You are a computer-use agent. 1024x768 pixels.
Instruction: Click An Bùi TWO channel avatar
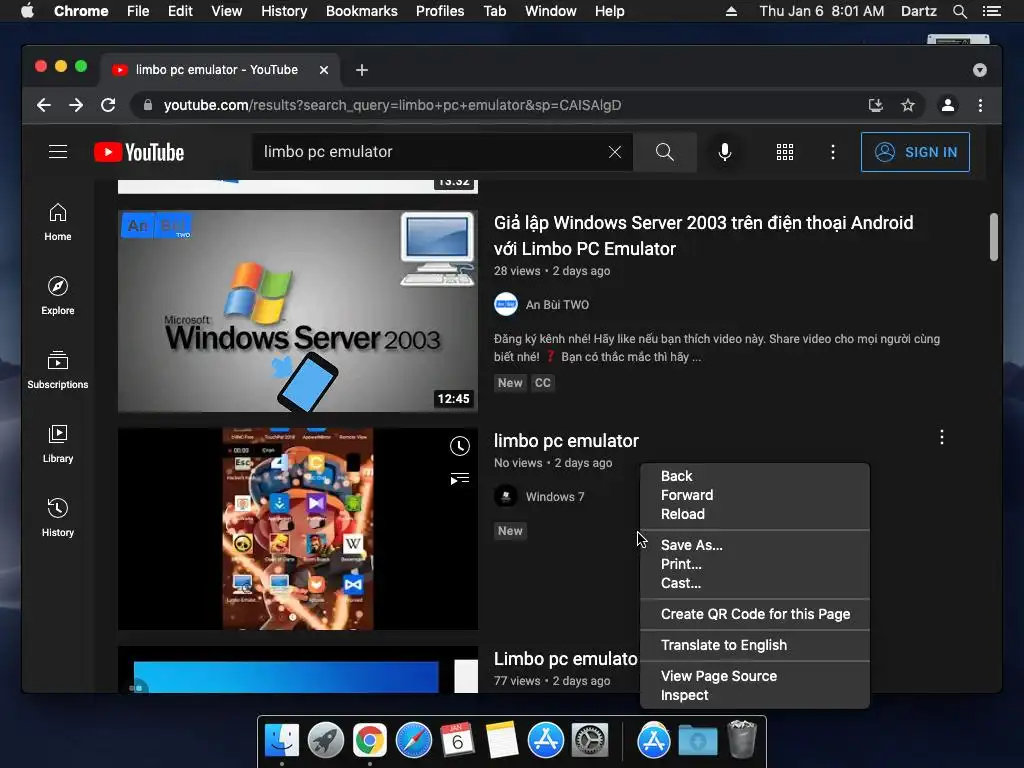505,304
